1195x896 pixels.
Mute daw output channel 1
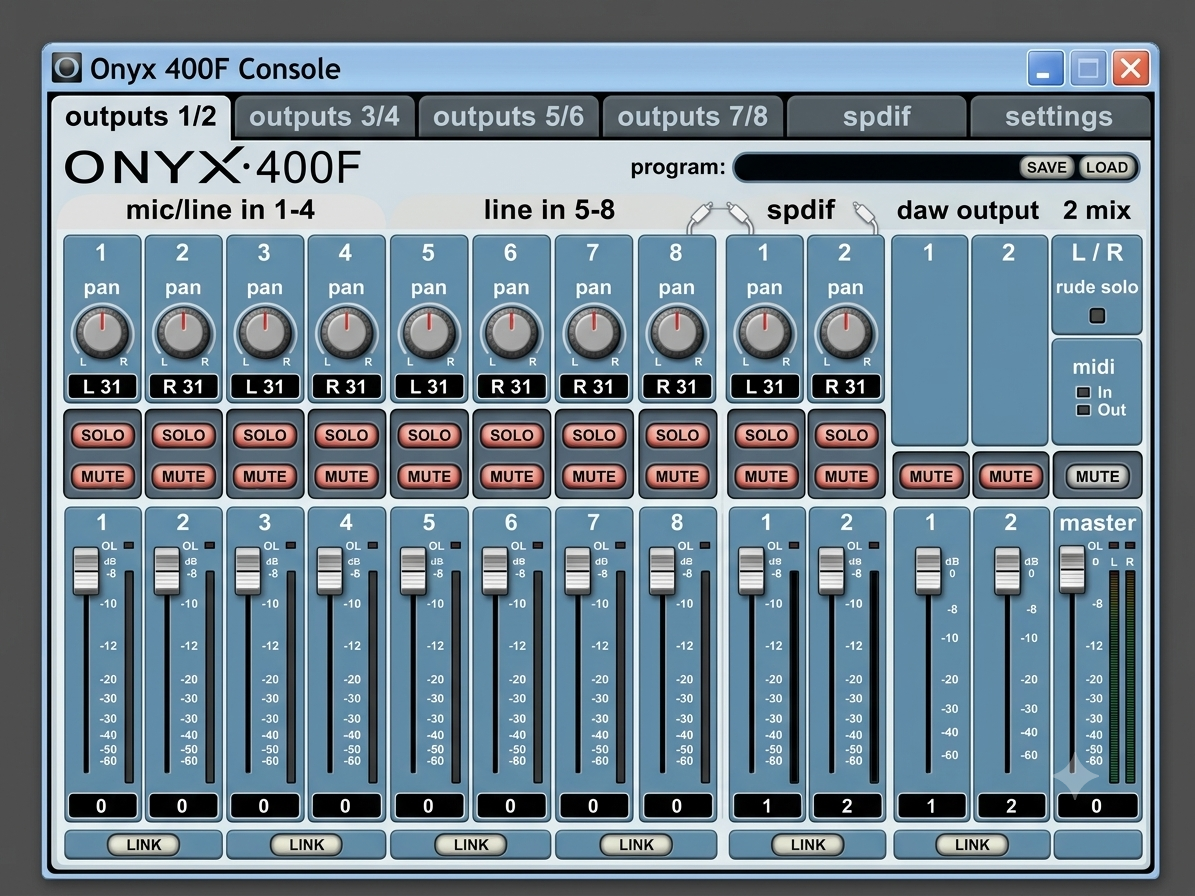[x=931, y=476]
